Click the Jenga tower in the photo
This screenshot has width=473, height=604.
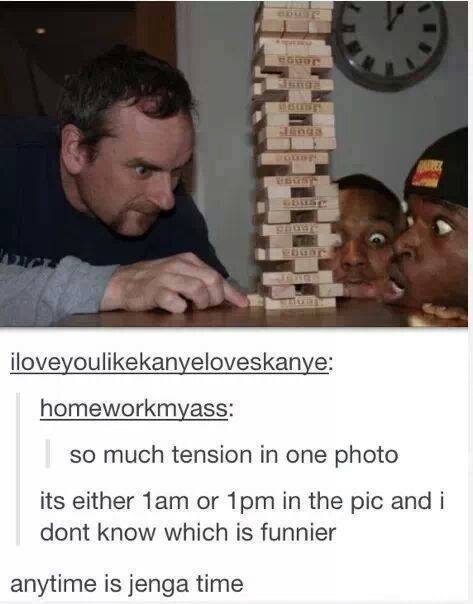pyautogui.click(x=295, y=154)
